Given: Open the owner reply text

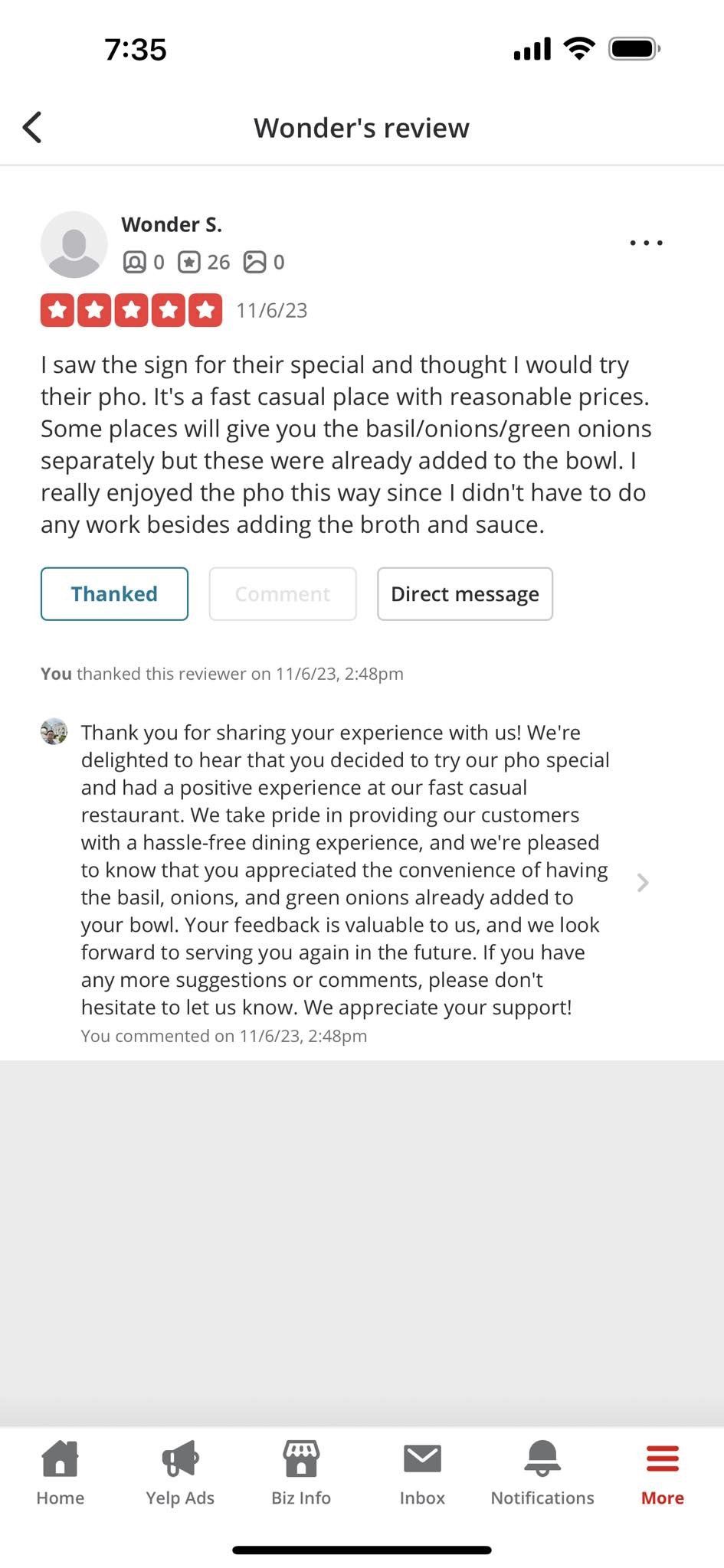Looking at the screenshot, I should [x=345, y=870].
